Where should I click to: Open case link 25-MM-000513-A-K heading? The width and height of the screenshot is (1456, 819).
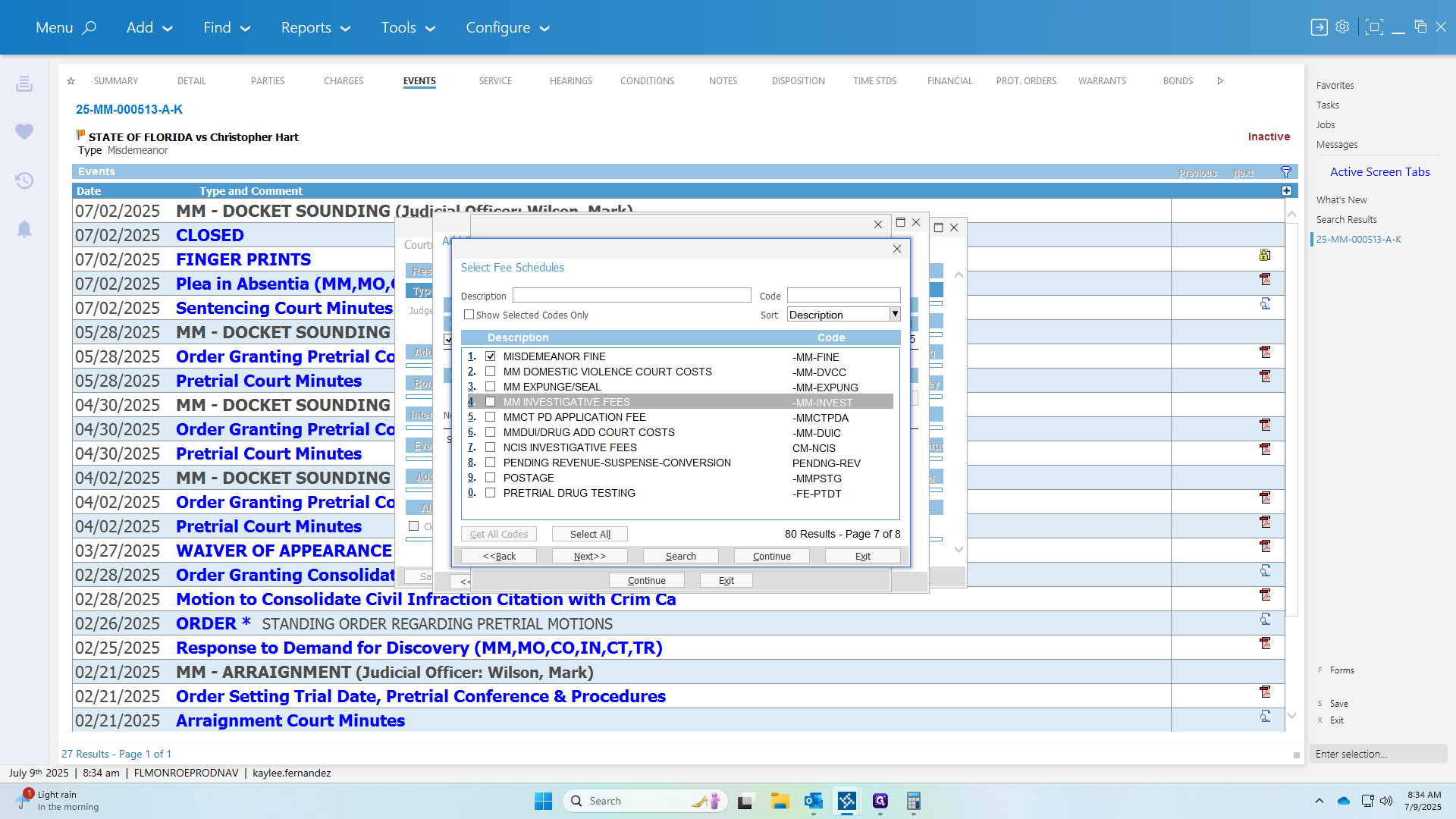pyautogui.click(x=129, y=109)
